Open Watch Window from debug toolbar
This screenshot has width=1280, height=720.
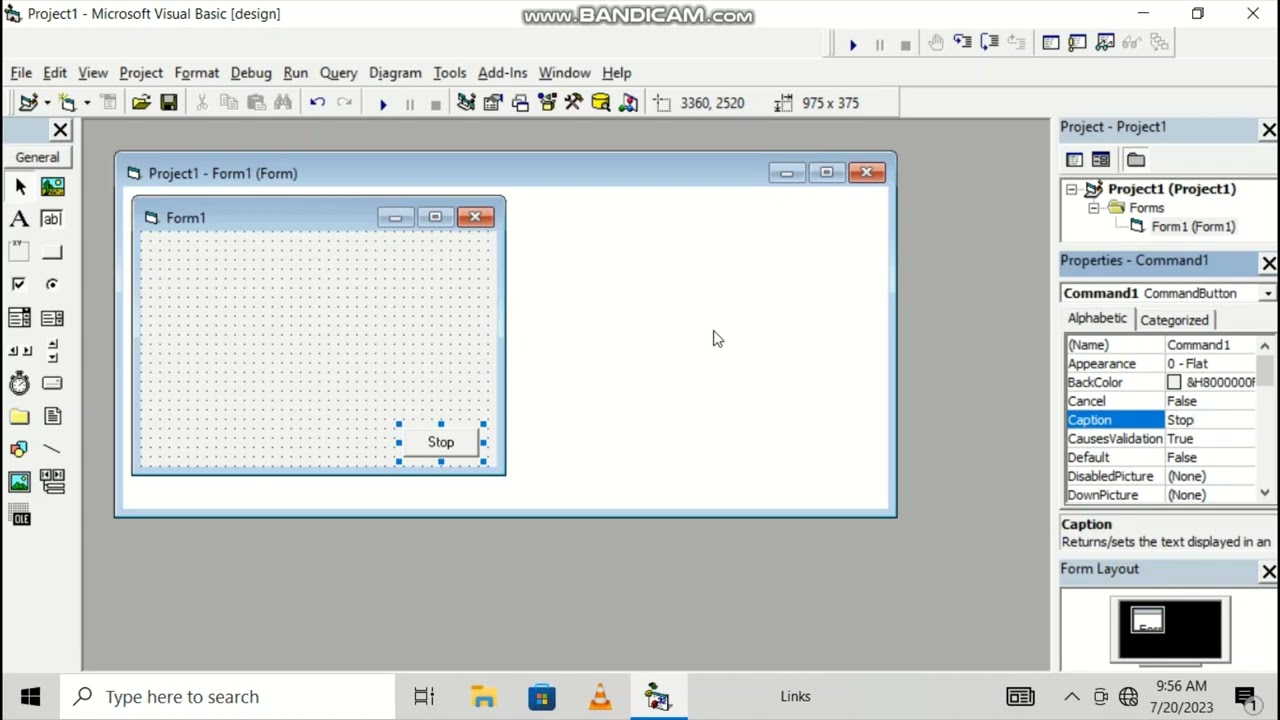[1105, 43]
